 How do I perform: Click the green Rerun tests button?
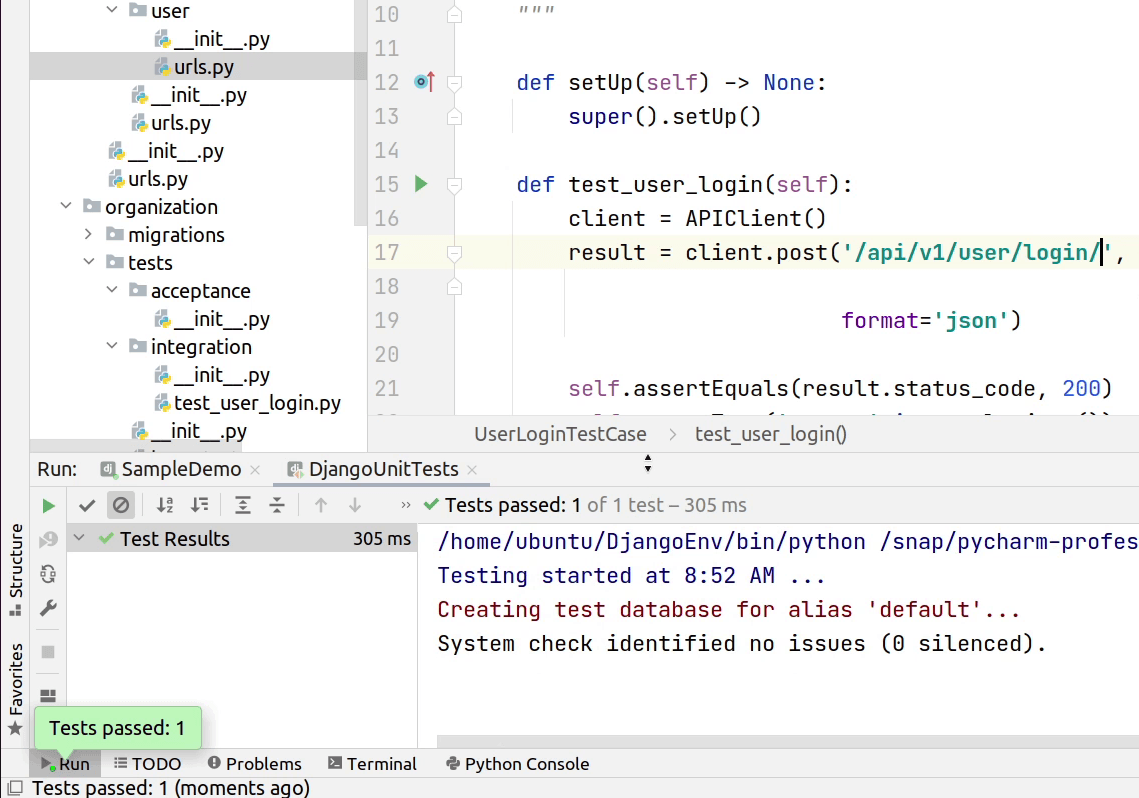(x=48, y=506)
